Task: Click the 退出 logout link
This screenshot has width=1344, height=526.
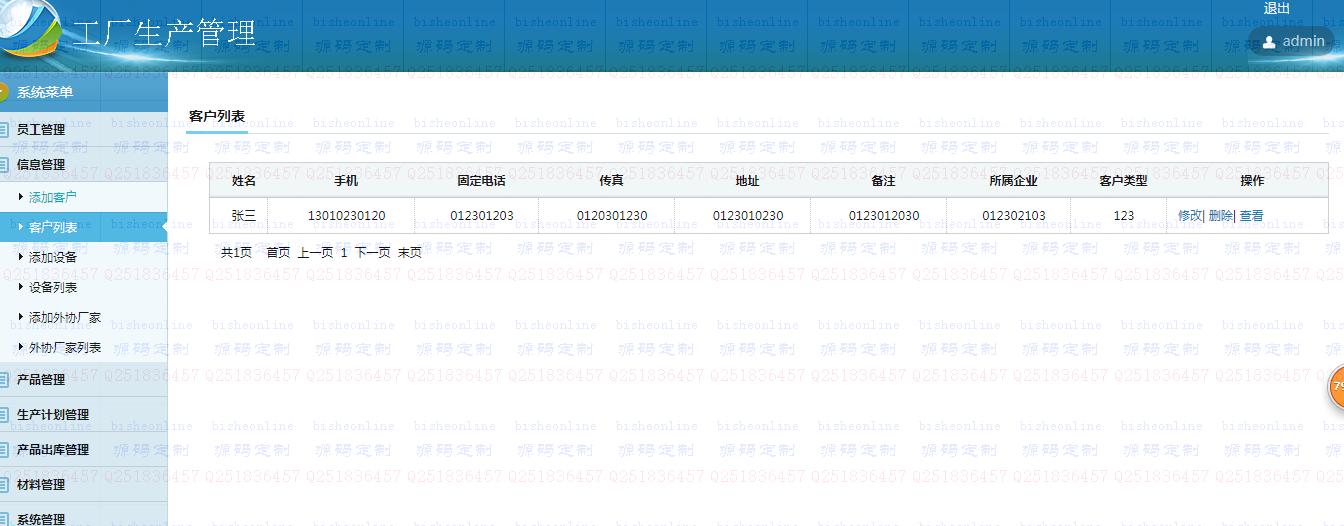Action: (1277, 8)
